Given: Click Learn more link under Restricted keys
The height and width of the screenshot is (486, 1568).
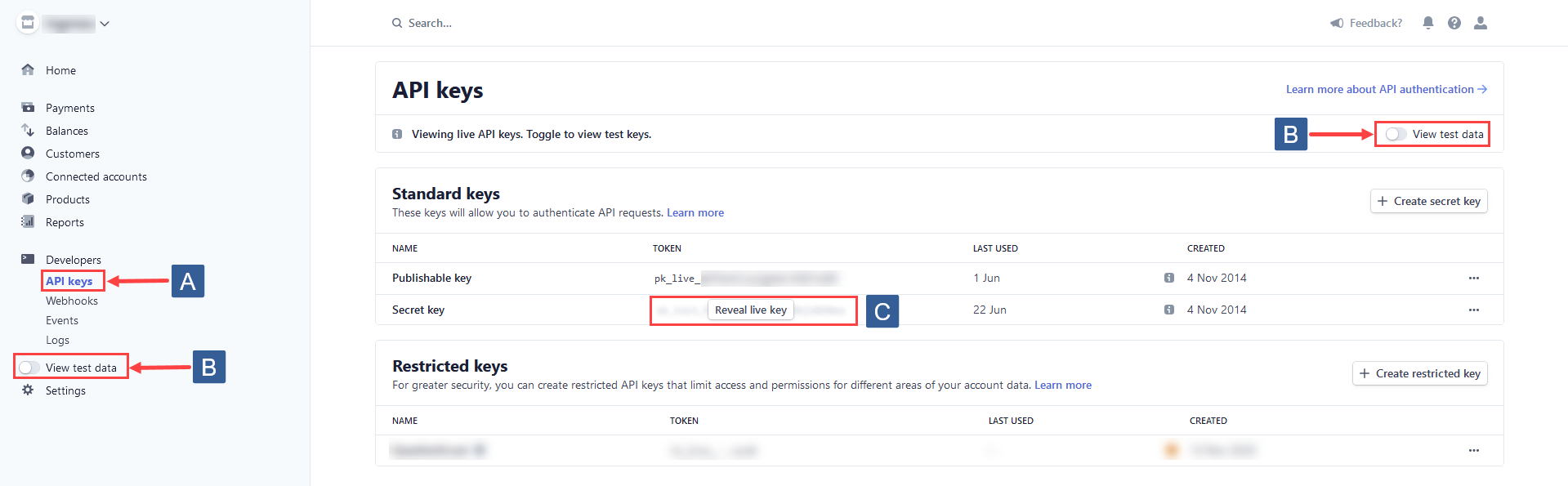Looking at the screenshot, I should (x=1063, y=385).
